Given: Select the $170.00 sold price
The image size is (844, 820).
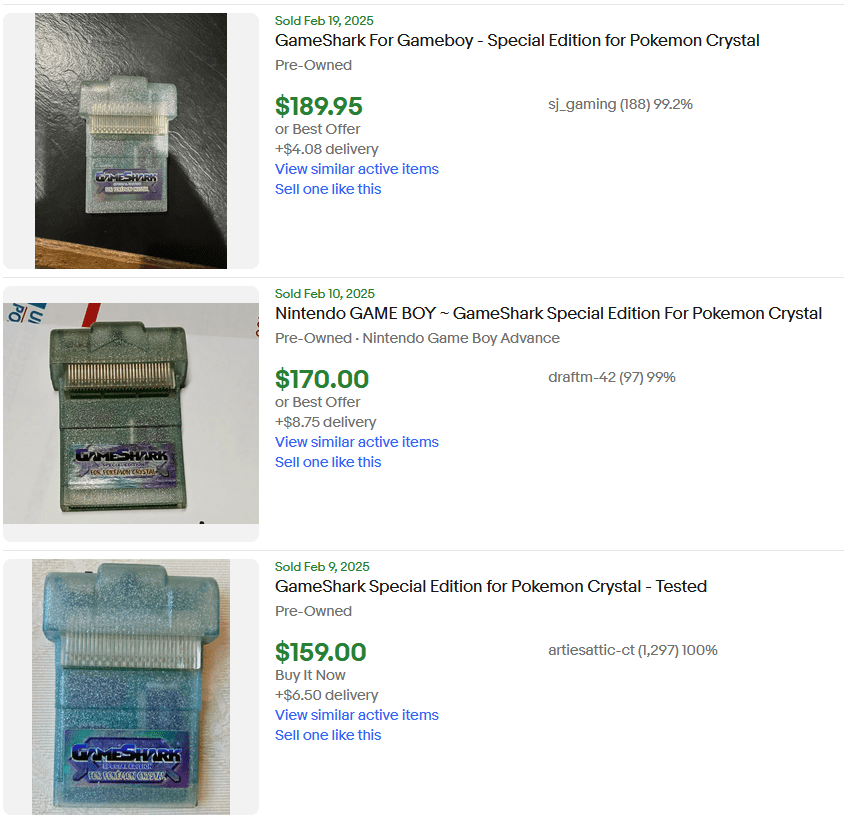Looking at the screenshot, I should pos(322,379).
